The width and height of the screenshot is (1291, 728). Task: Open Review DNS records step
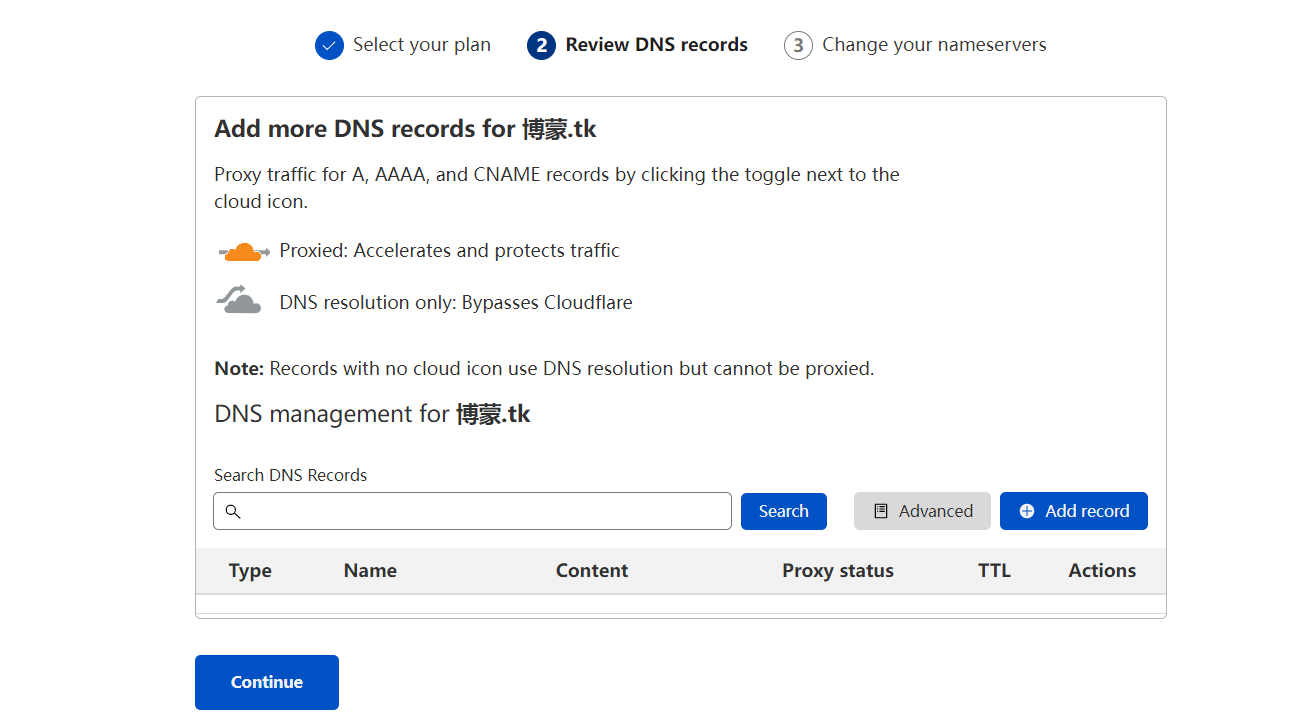click(x=657, y=45)
